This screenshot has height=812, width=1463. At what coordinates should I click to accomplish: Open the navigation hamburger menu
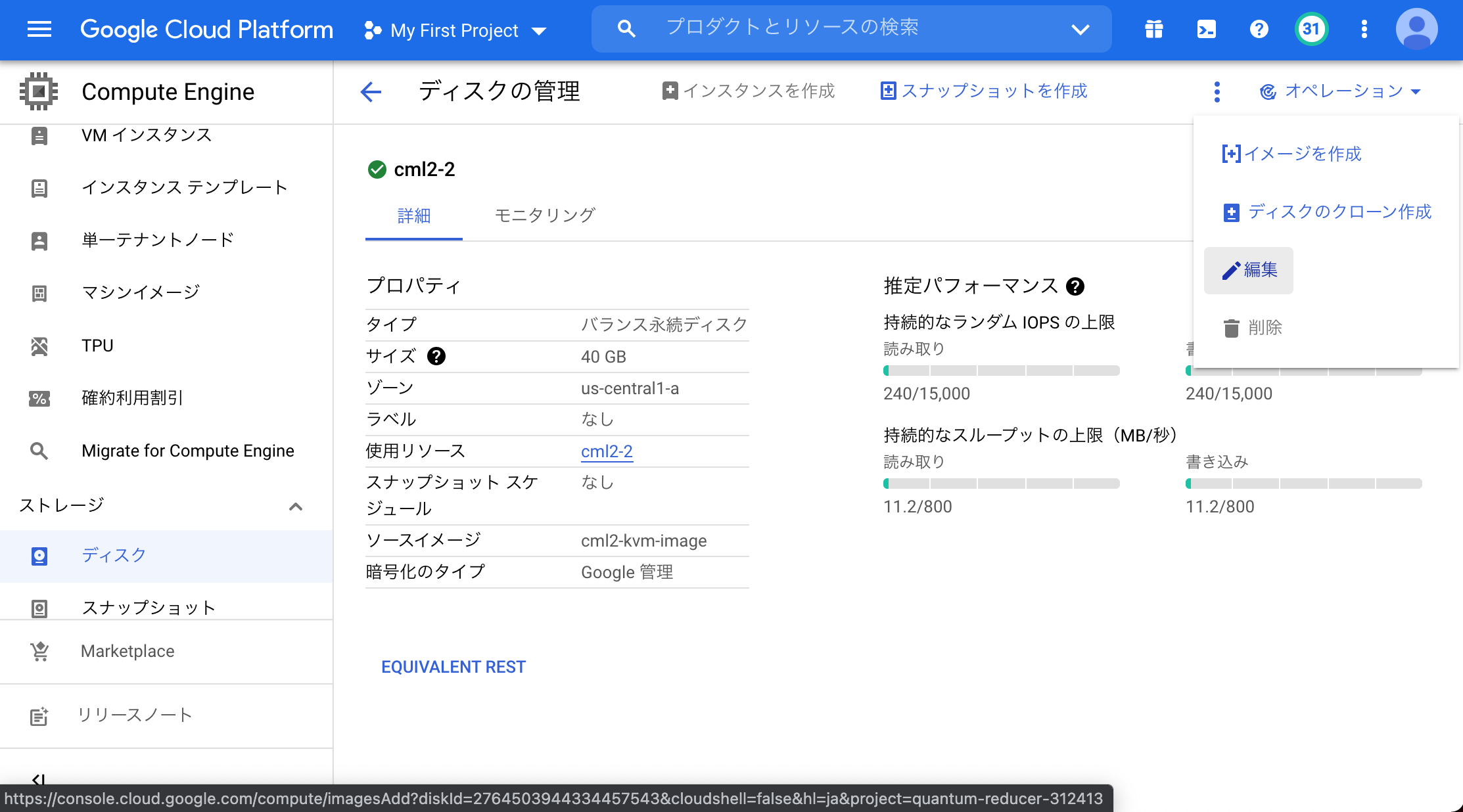39,30
